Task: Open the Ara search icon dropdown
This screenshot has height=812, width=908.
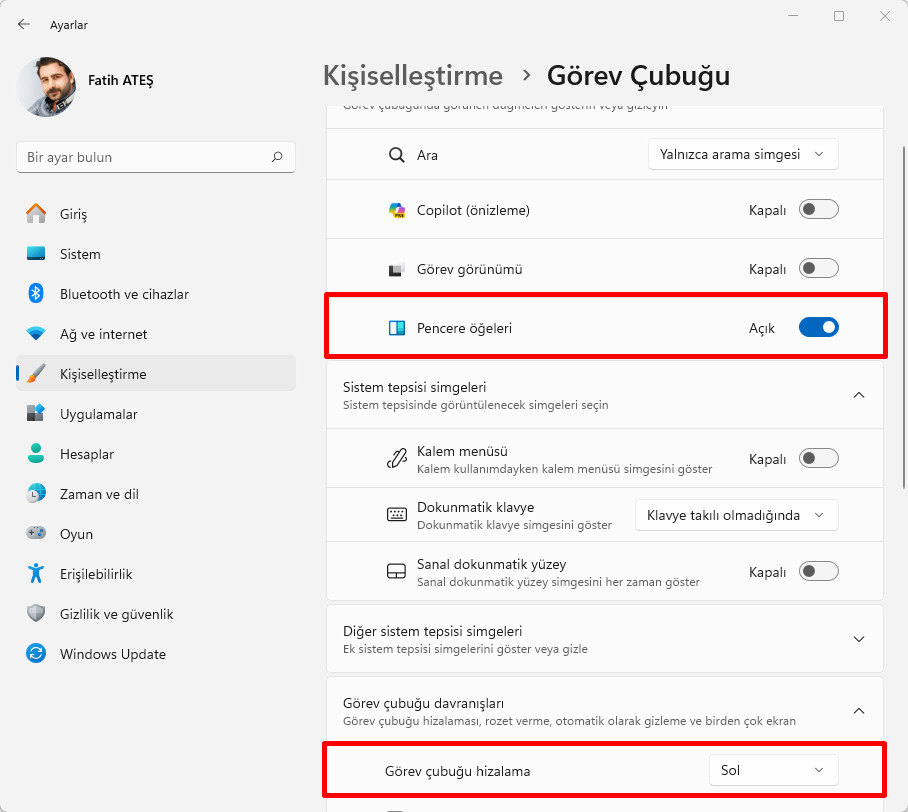Action: tap(743, 154)
